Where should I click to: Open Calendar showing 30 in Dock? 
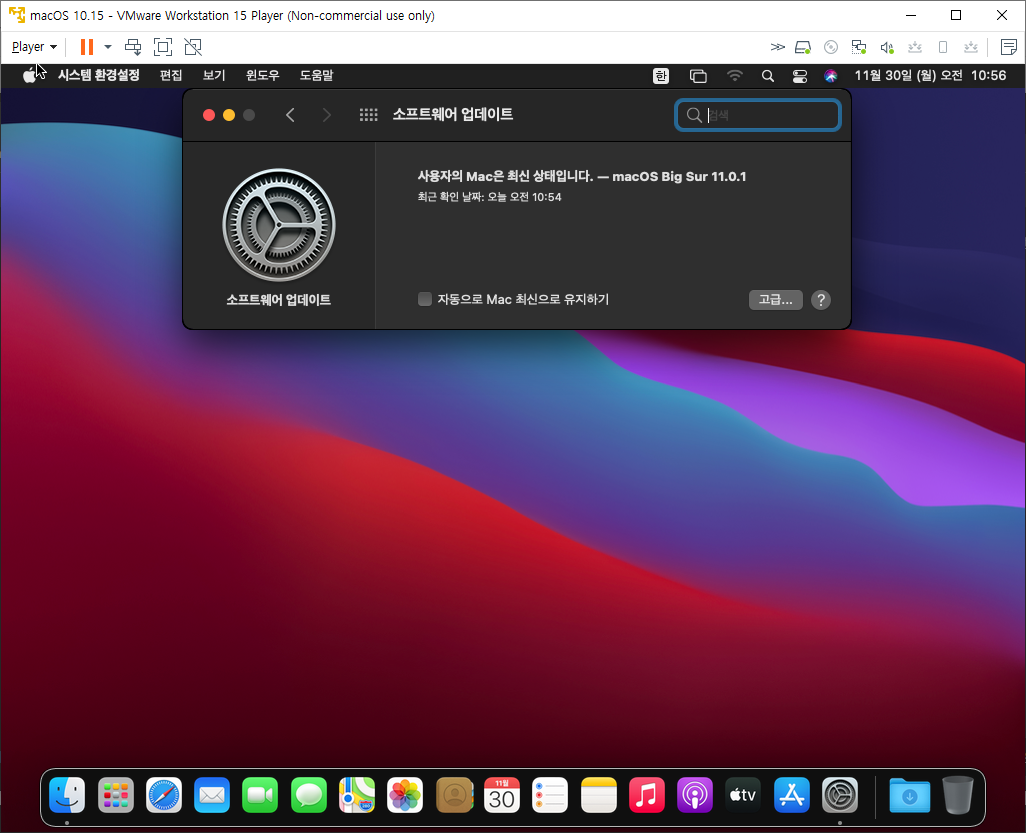coord(502,795)
